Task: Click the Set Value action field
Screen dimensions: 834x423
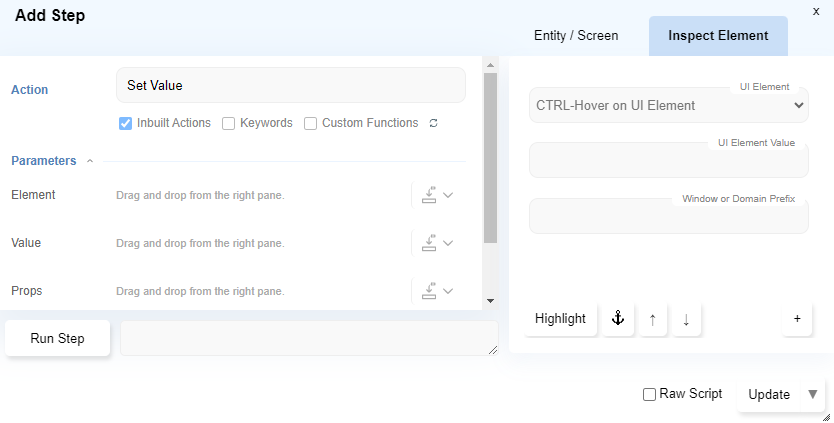Action: (x=290, y=86)
